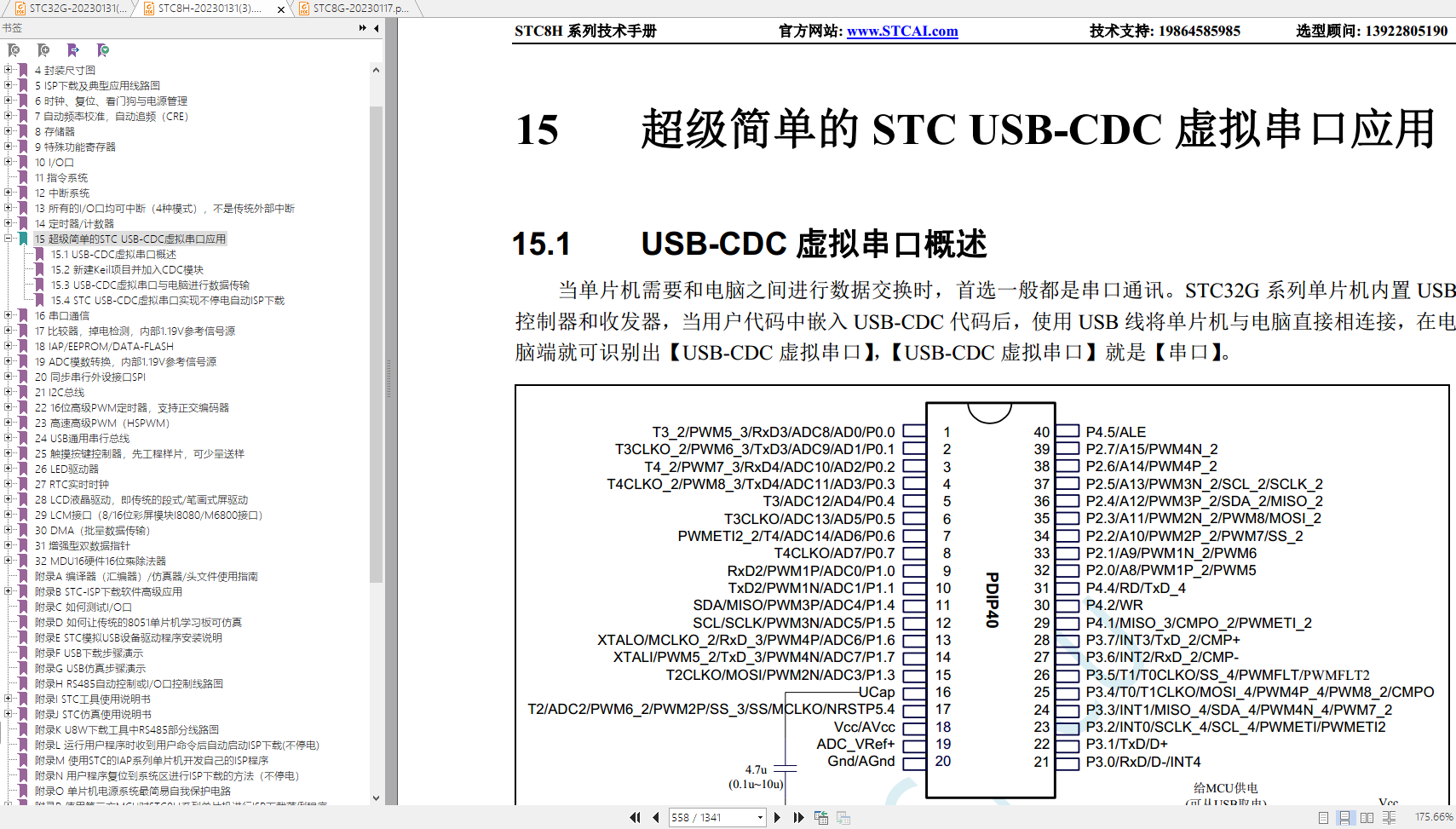Viewport: 1456px width, 829px height.
Task: Go to the previous page
Action: (655, 817)
